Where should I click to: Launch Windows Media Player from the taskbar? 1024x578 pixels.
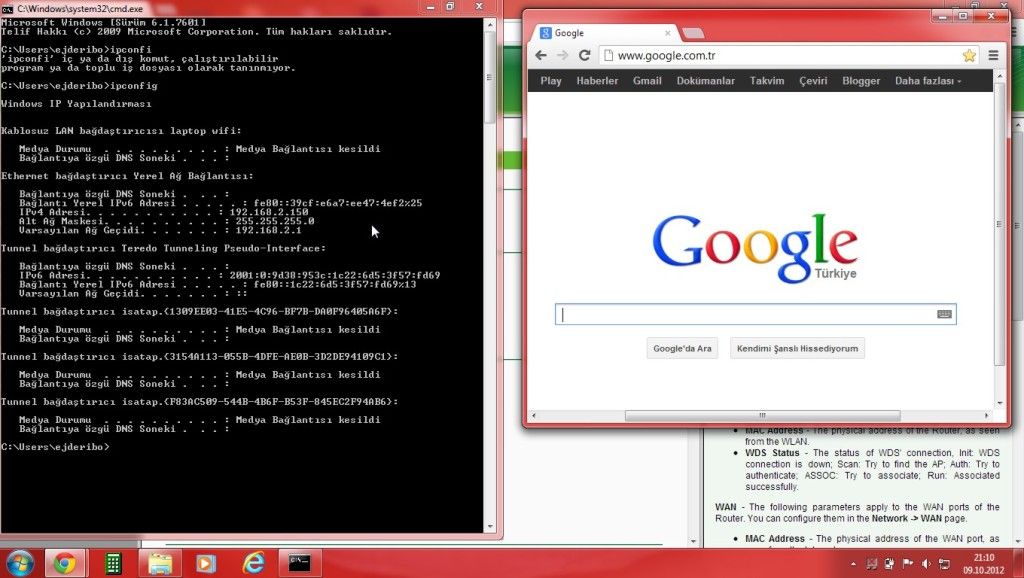pos(206,563)
